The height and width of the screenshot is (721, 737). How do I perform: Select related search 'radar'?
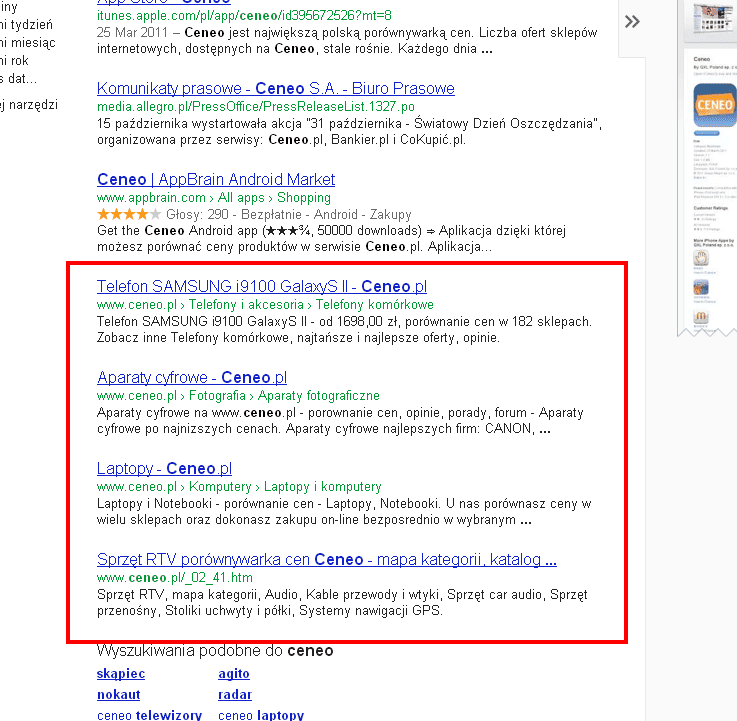pos(235,694)
